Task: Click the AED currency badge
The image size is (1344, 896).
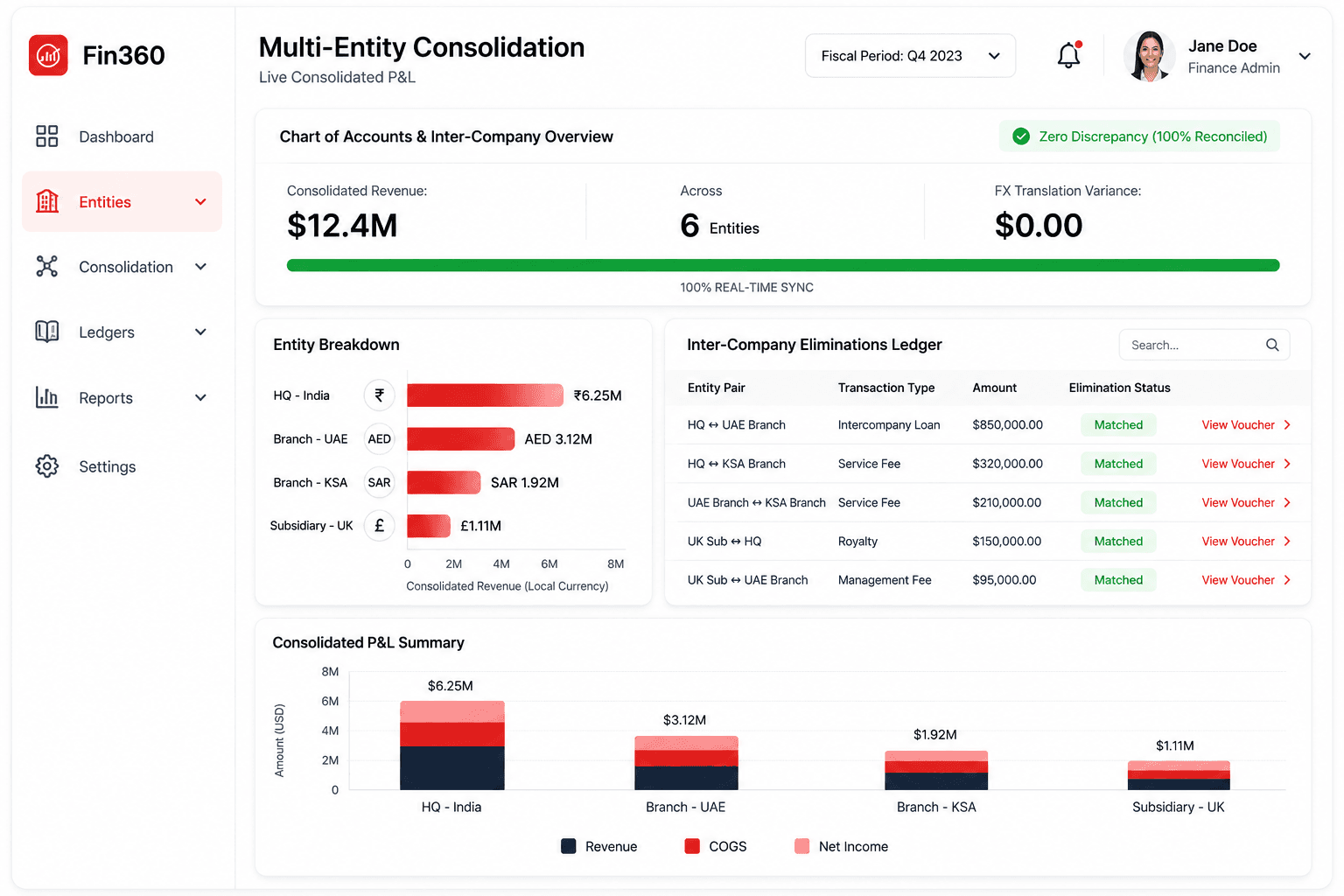Action: click(x=380, y=439)
